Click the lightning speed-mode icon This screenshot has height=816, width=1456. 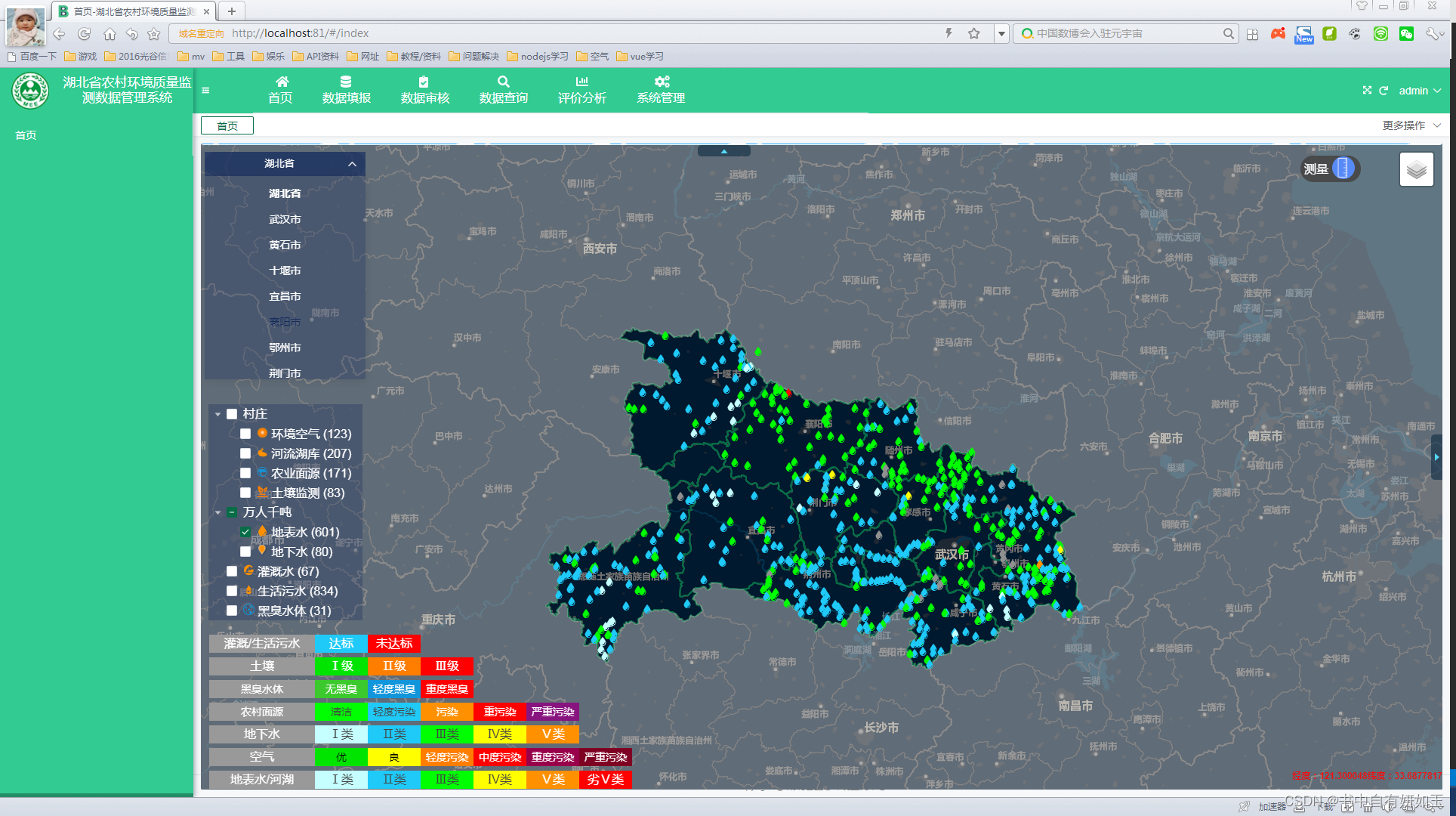[x=949, y=33]
